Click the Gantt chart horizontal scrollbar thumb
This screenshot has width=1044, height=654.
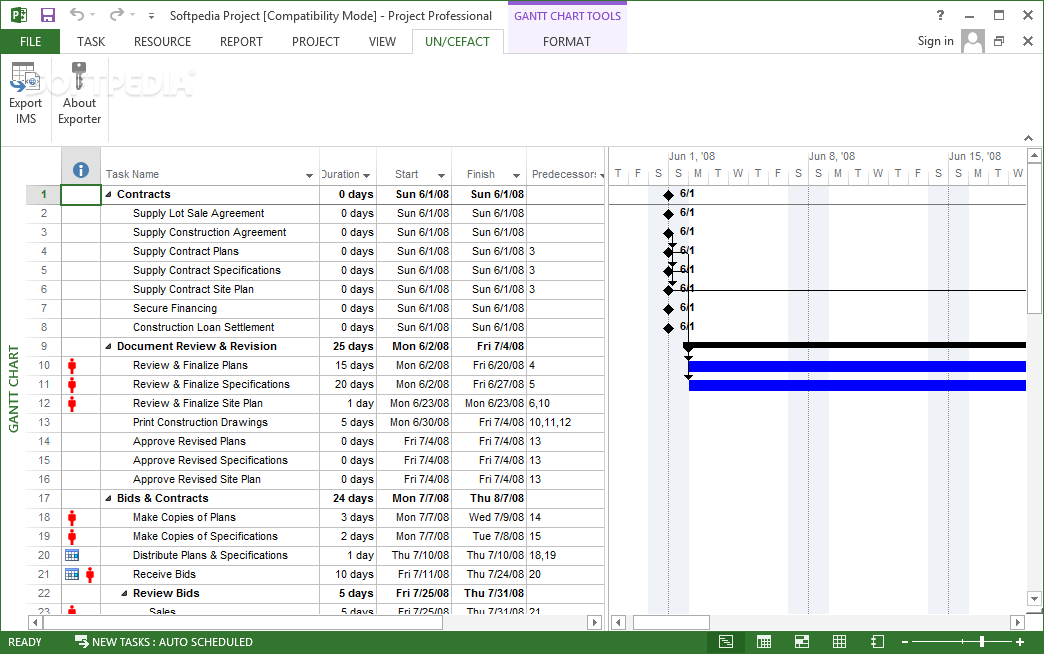(x=671, y=623)
